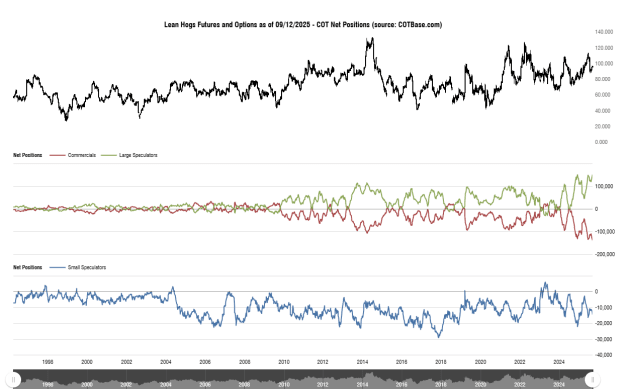Click the 60.000 price axis label
The height and width of the screenshot is (389, 625).
(x=603, y=95)
